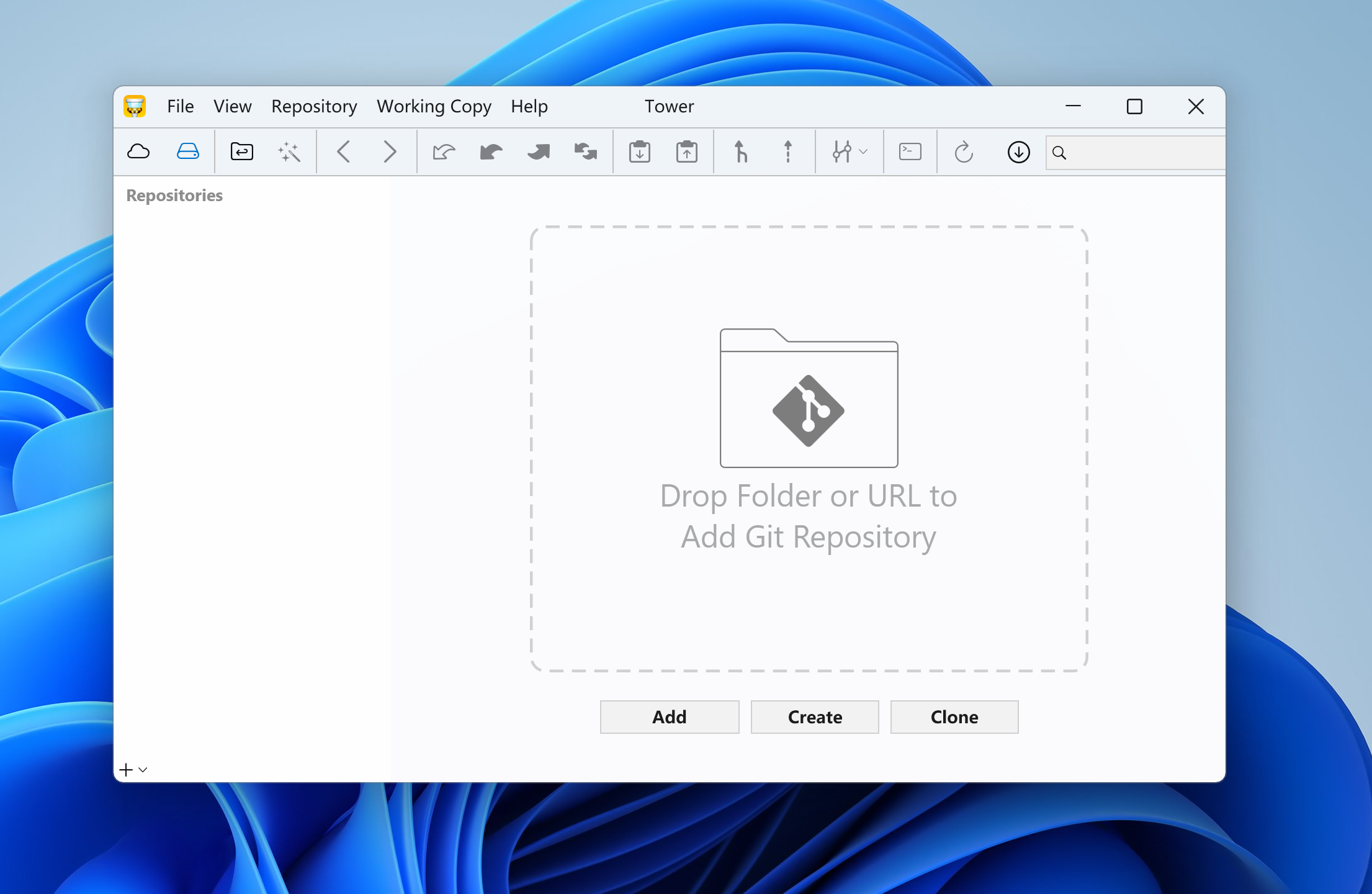Click the Fetch toolbar icon

coord(444,151)
